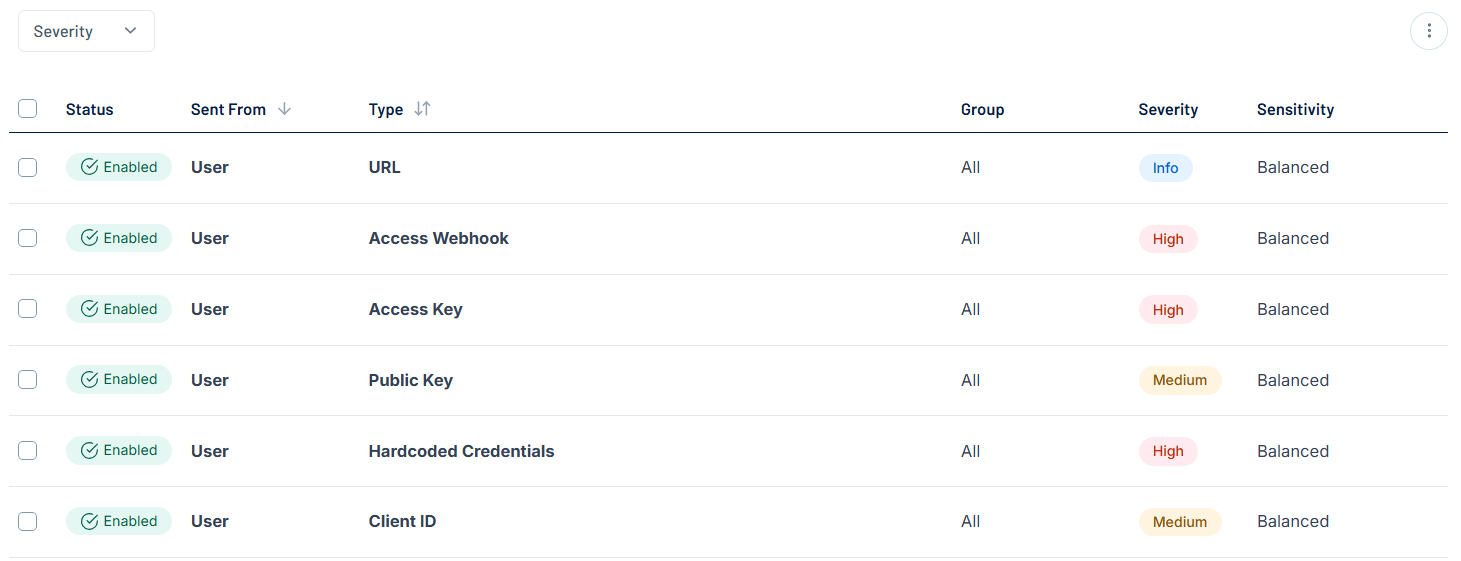Open the Access Webhook type entry
The image size is (1461, 561).
coord(438,238)
